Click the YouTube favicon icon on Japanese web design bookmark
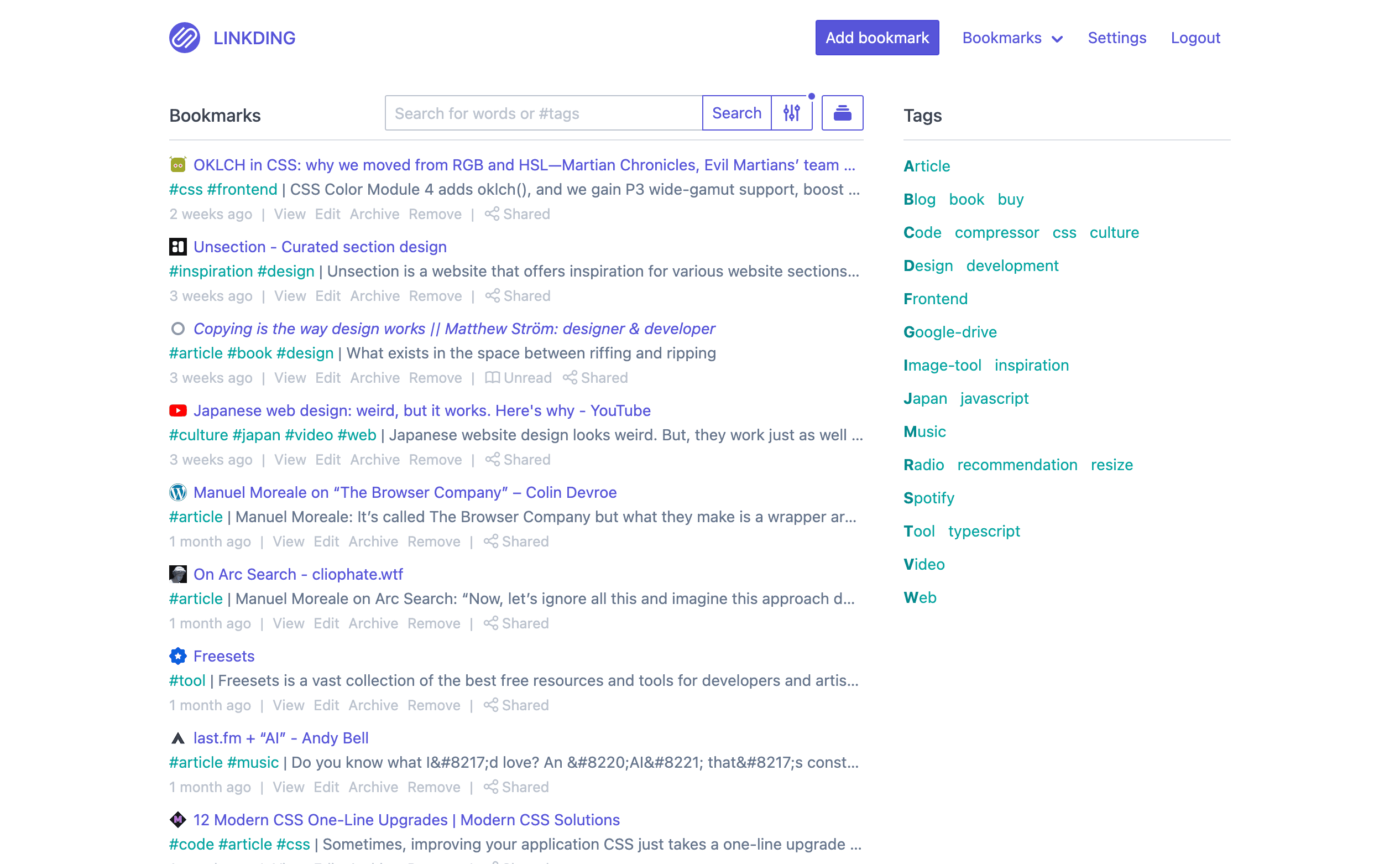The height and width of the screenshot is (864, 1400). pyautogui.click(x=177, y=410)
